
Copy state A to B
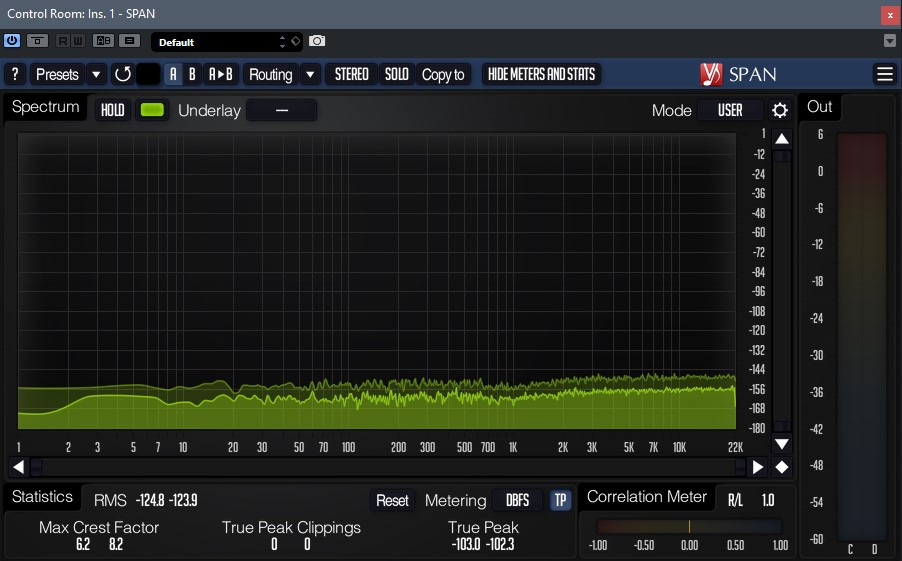pos(220,74)
